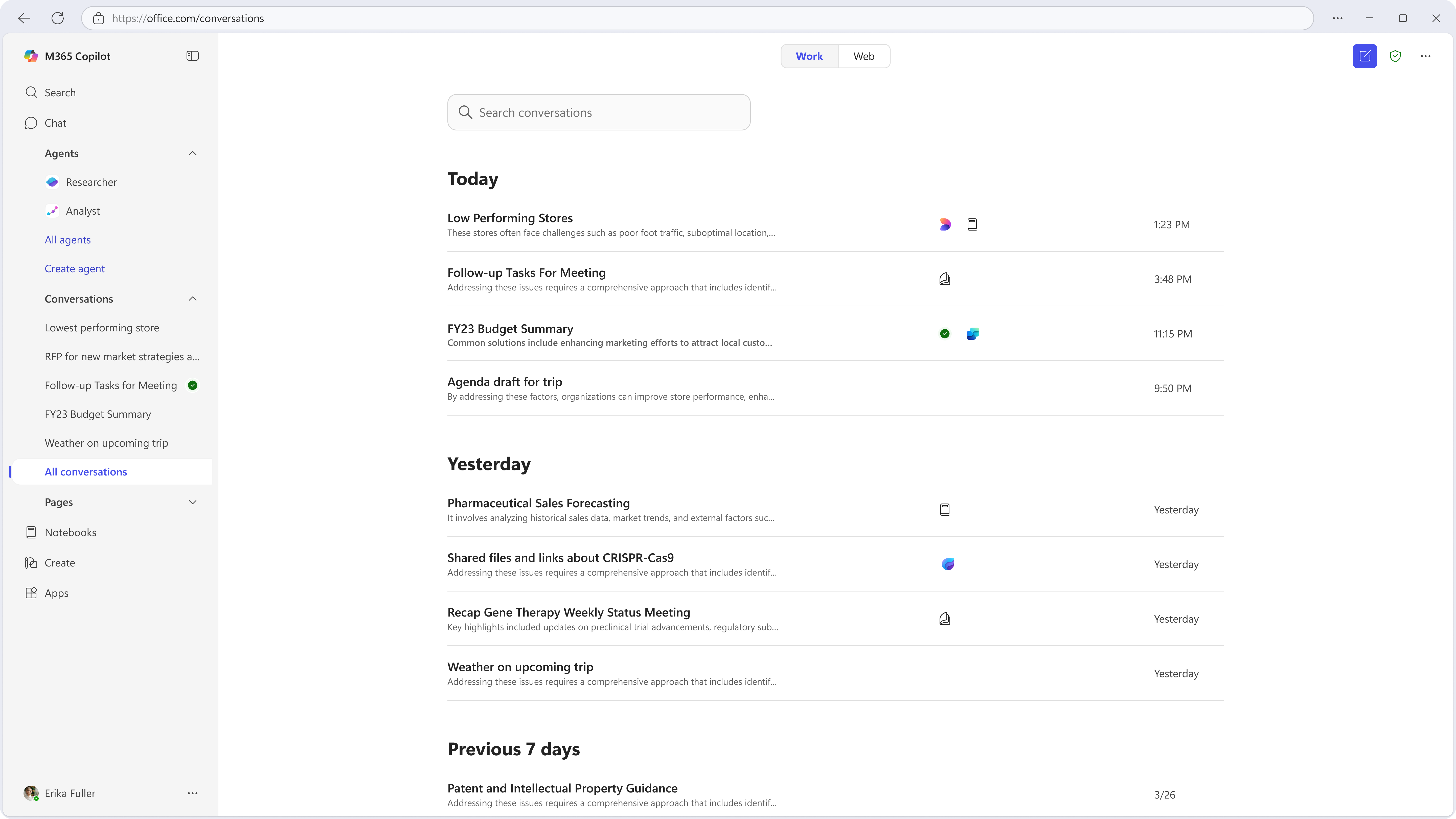Open the Researcher agent
The height and width of the screenshot is (819, 1456).
(x=91, y=182)
